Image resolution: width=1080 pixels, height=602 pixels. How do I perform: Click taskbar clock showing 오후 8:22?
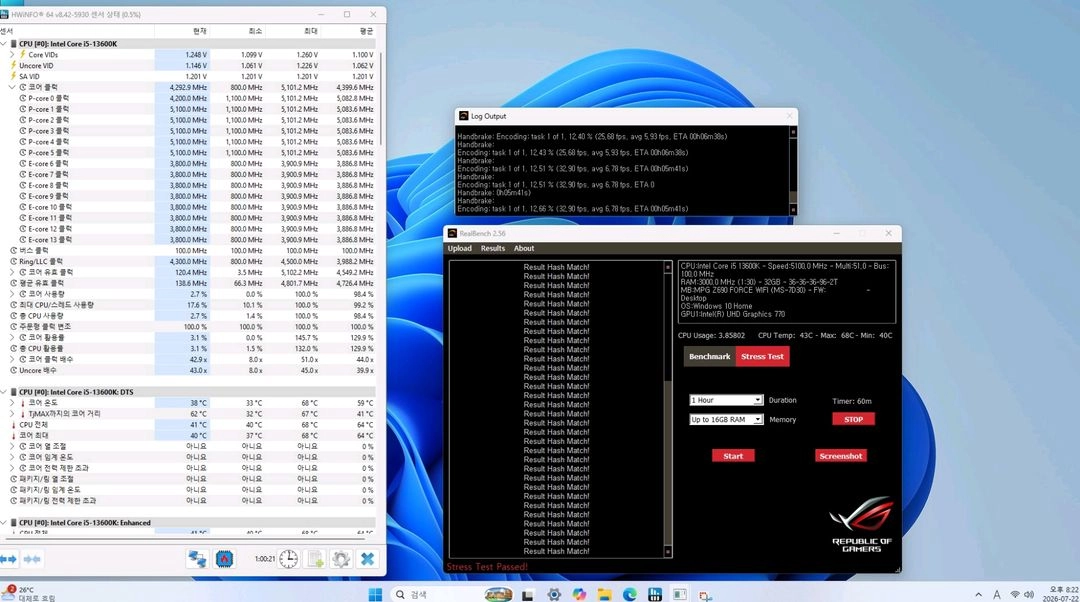[1061, 594]
